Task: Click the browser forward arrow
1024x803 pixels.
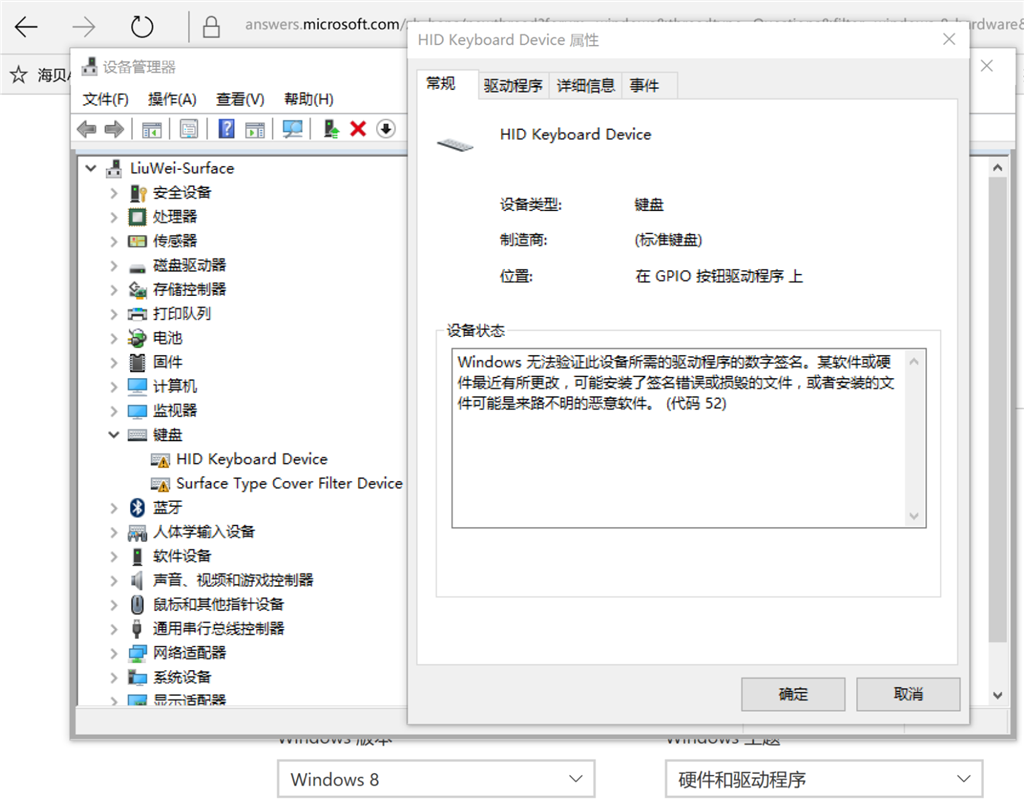Action: 84,27
